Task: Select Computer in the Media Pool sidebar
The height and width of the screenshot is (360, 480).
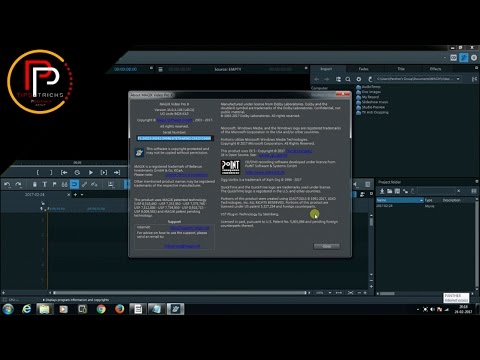Action: pos(319,88)
